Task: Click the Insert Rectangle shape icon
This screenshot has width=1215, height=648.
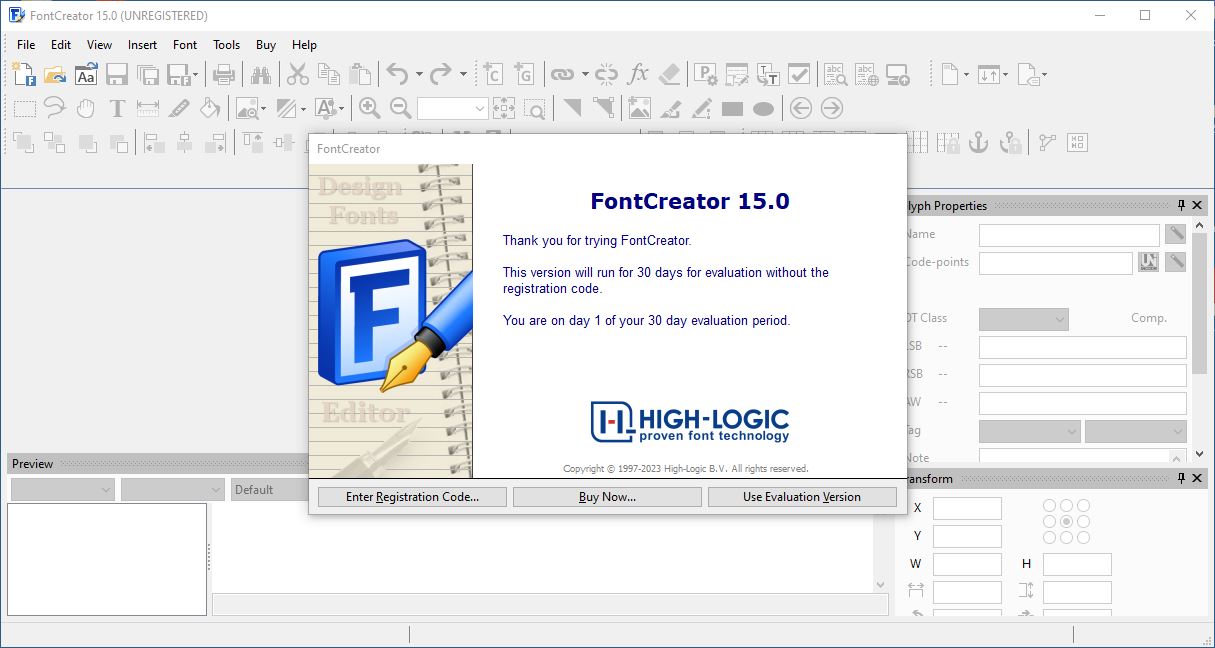Action: pos(732,108)
